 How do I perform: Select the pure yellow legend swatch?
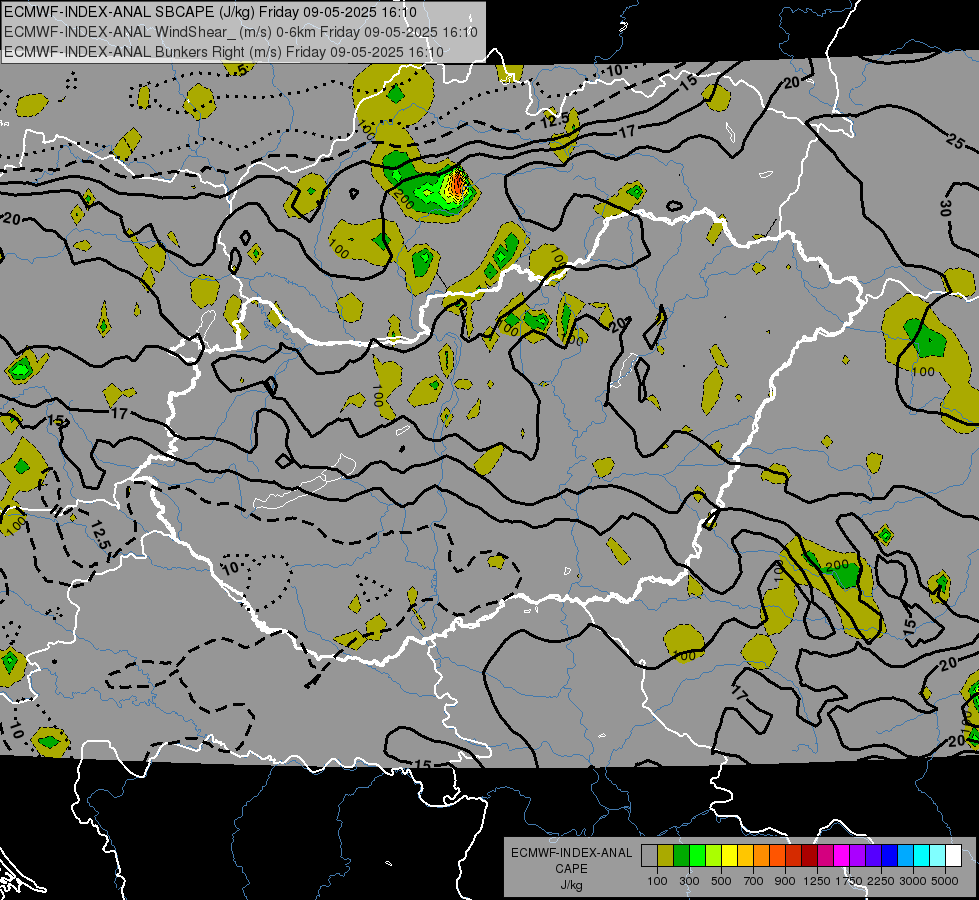(x=729, y=855)
